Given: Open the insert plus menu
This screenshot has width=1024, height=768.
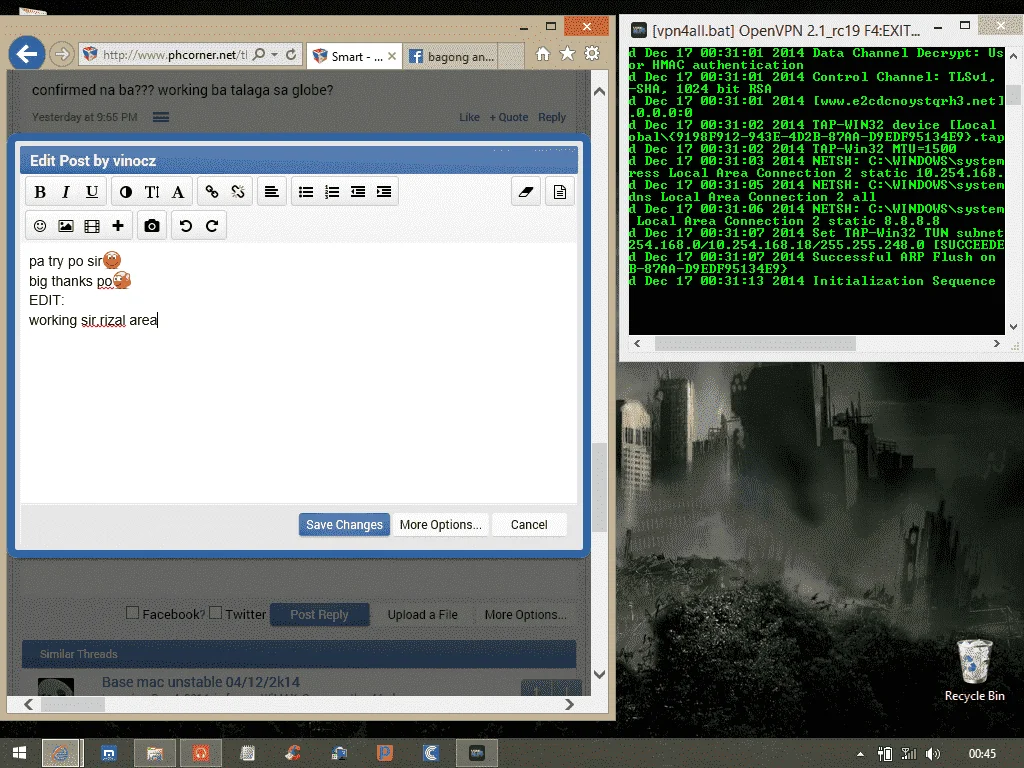Looking at the screenshot, I should pyautogui.click(x=118, y=226).
